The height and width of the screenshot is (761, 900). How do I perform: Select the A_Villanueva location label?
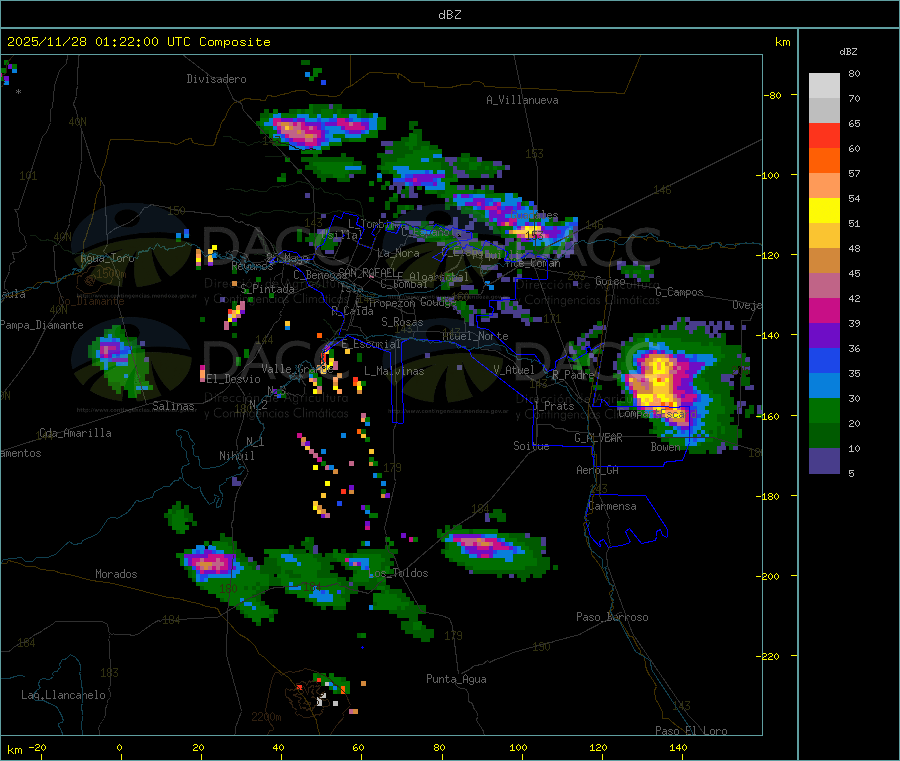pos(522,100)
